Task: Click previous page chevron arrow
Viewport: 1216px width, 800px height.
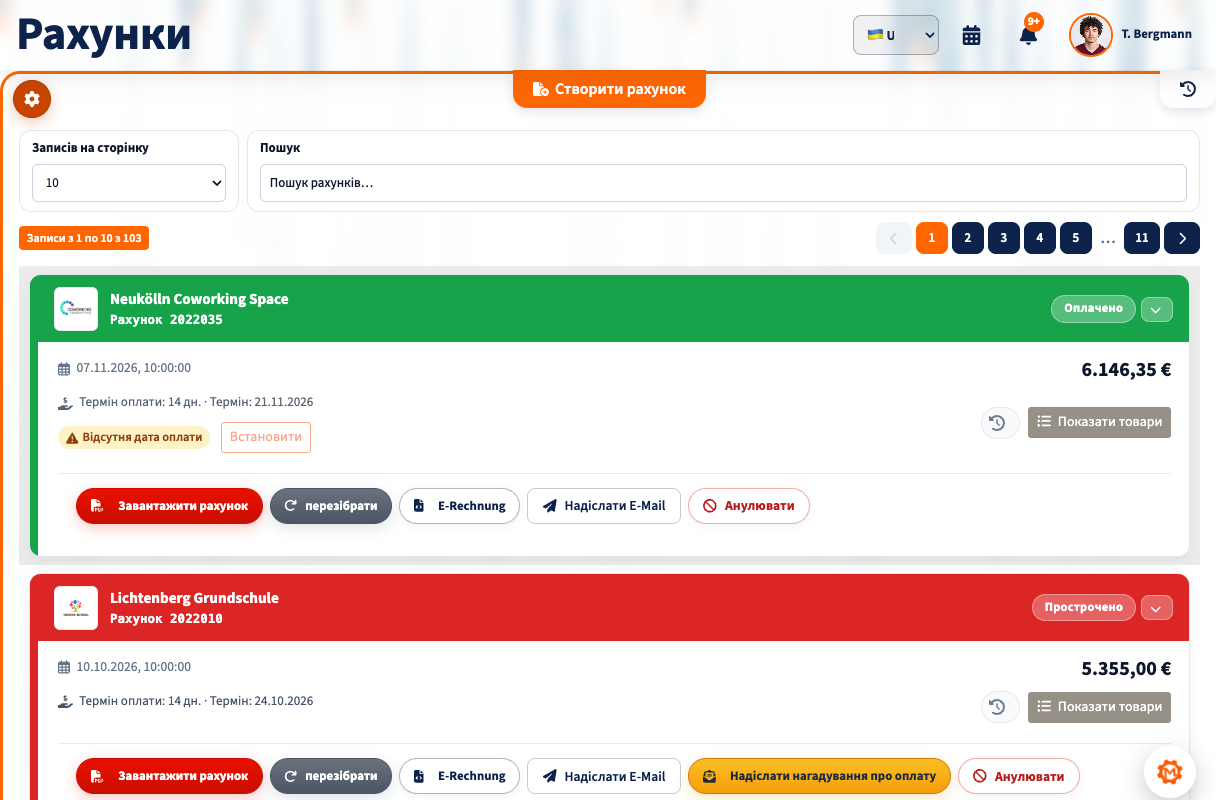Action: [894, 238]
